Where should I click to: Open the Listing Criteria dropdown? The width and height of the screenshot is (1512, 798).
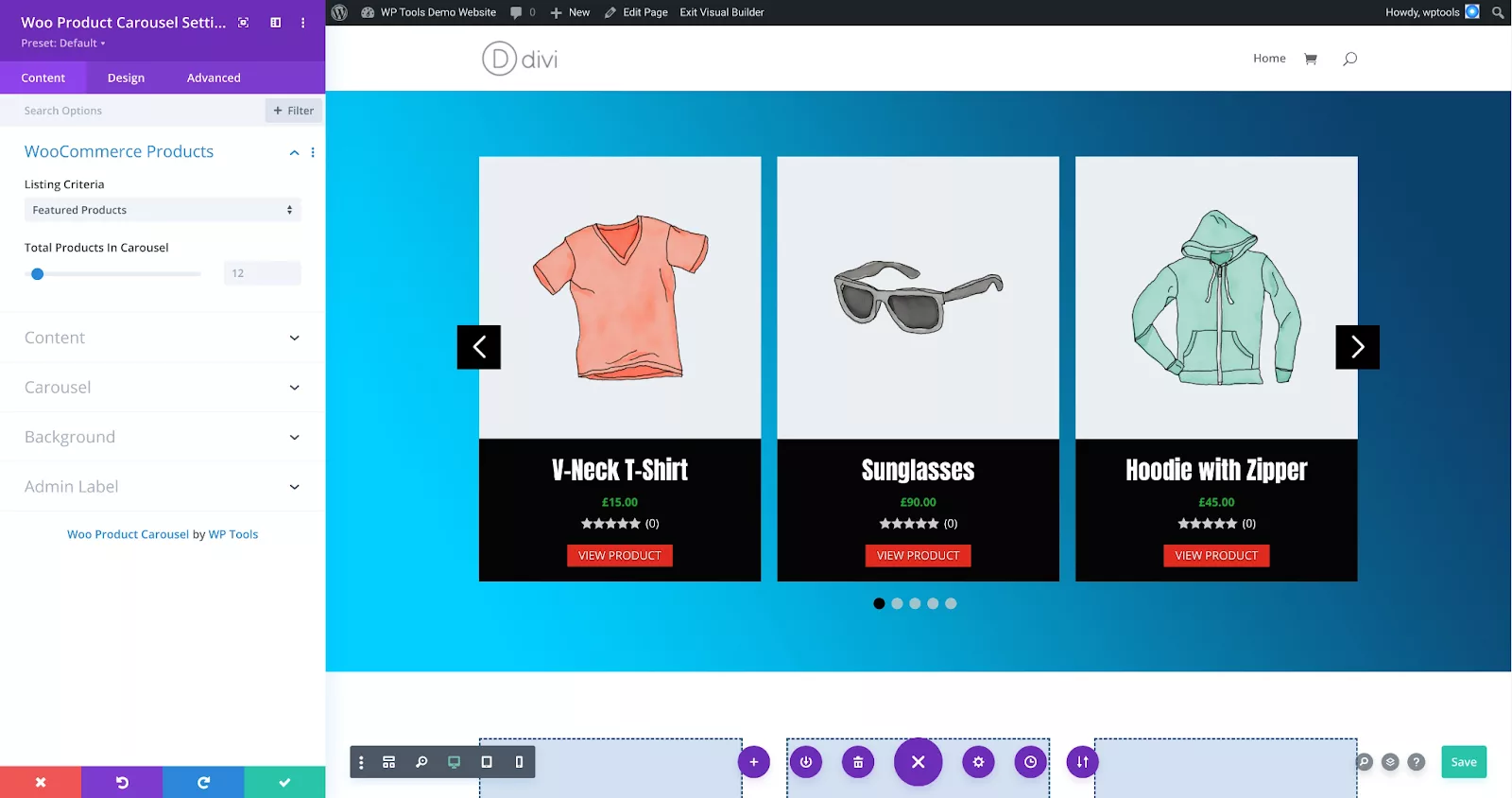tap(163, 210)
